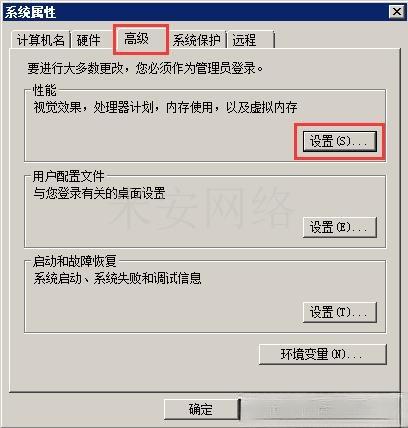Click the 用户配置文件 group label

coord(69,176)
